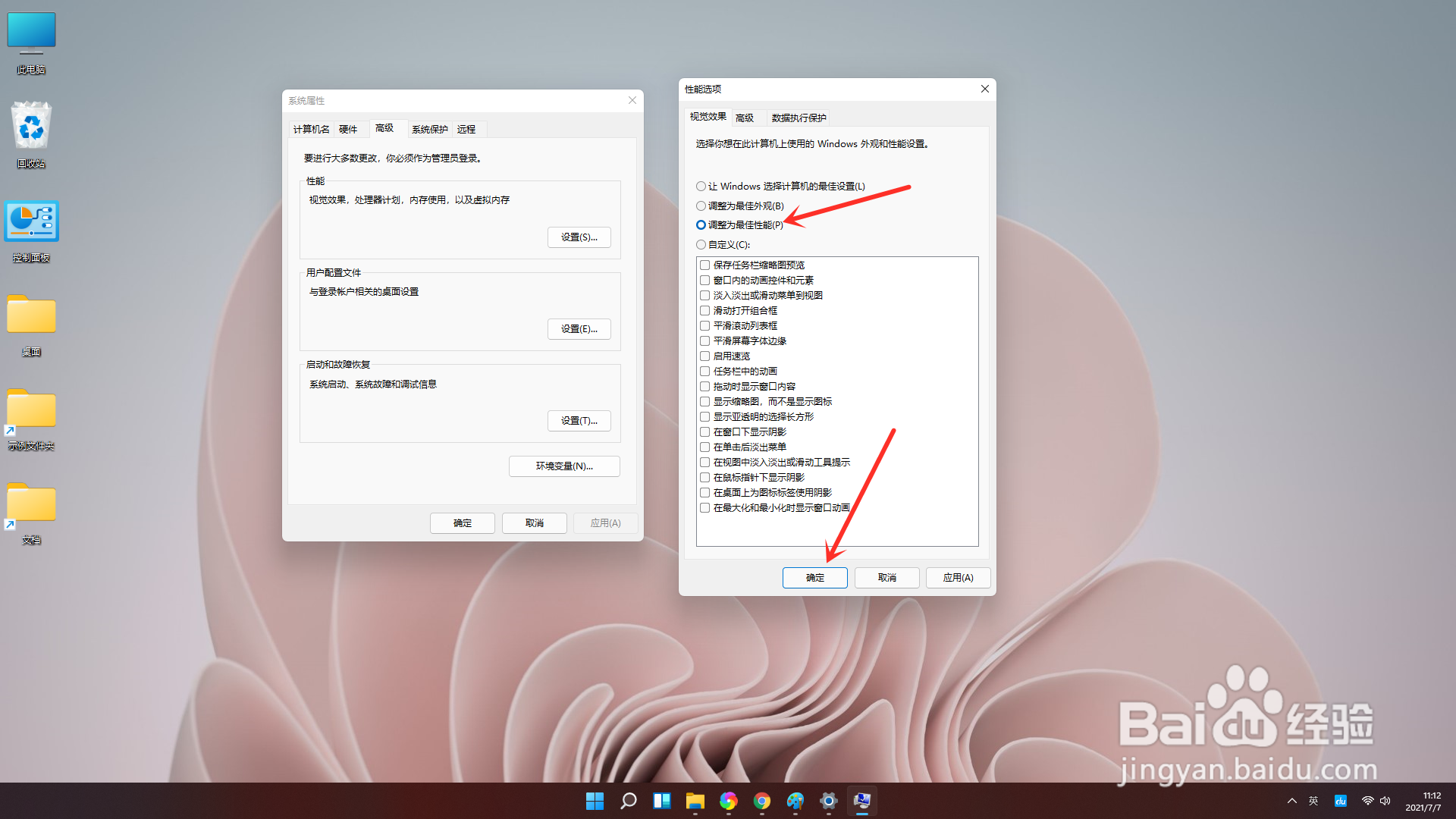Open taskbar search magnifier
1456x819 pixels.
click(x=629, y=801)
